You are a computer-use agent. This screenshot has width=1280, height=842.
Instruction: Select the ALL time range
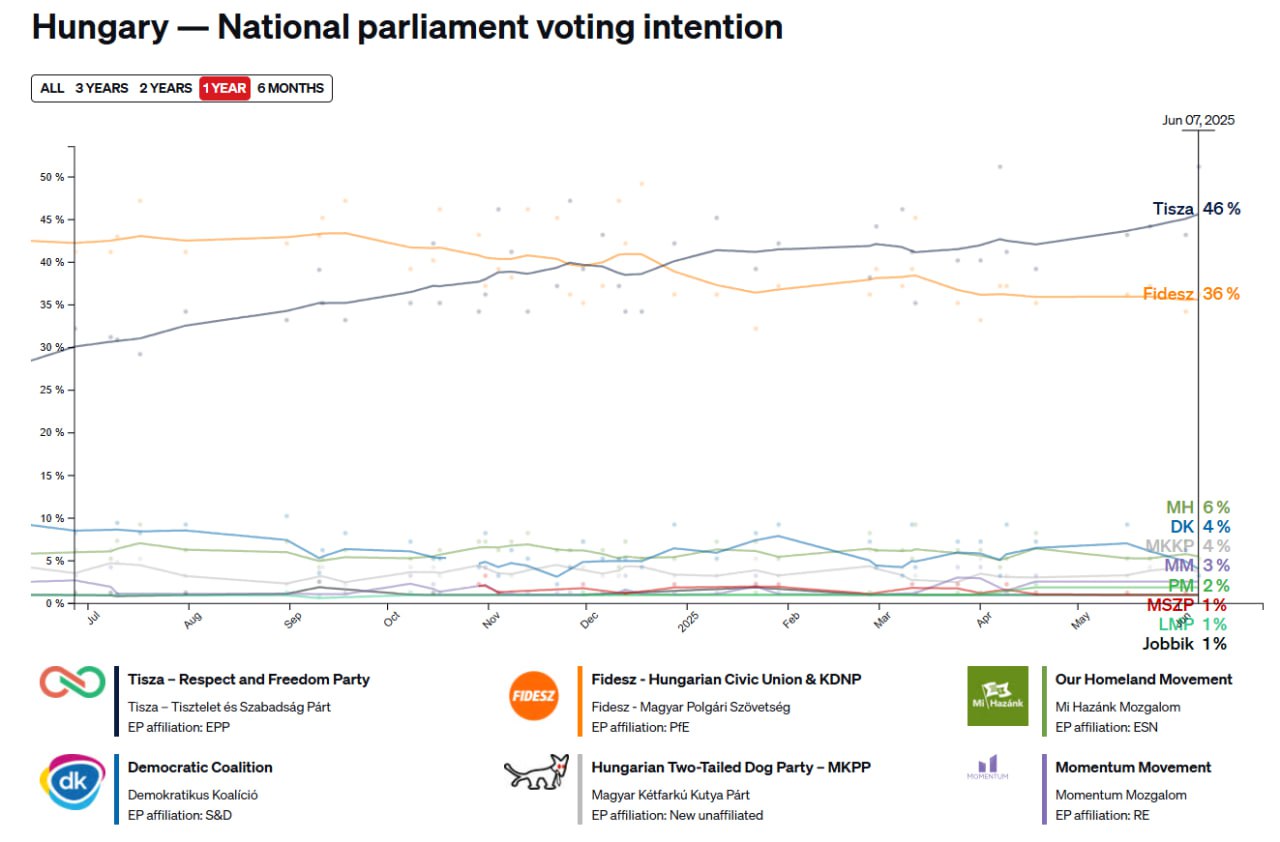[x=52, y=88]
